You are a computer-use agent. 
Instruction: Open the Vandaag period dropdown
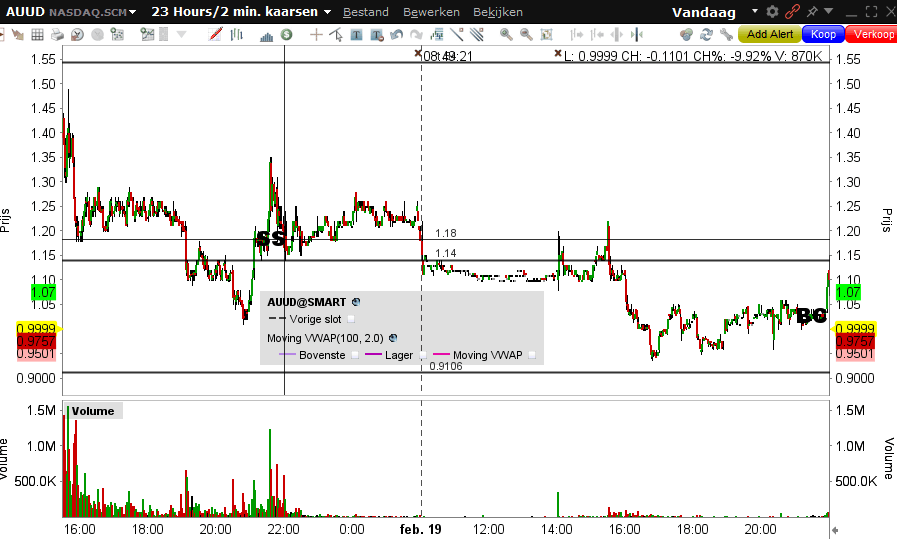pyautogui.click(x=755, y=11)
